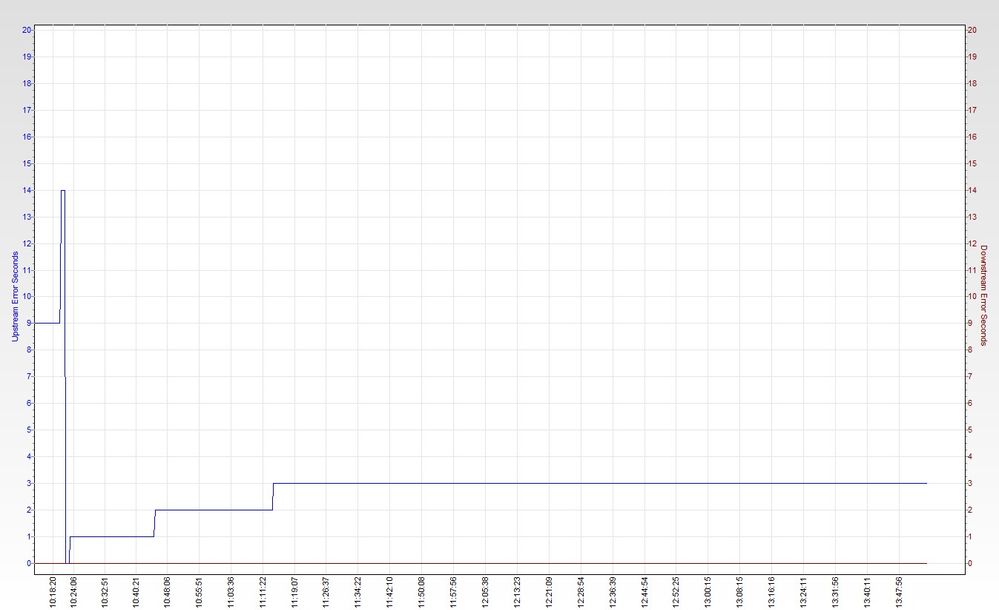Click the 13:00:15 time axis label
This screenshot has height=610, width=999.
[x=708, y=592]
